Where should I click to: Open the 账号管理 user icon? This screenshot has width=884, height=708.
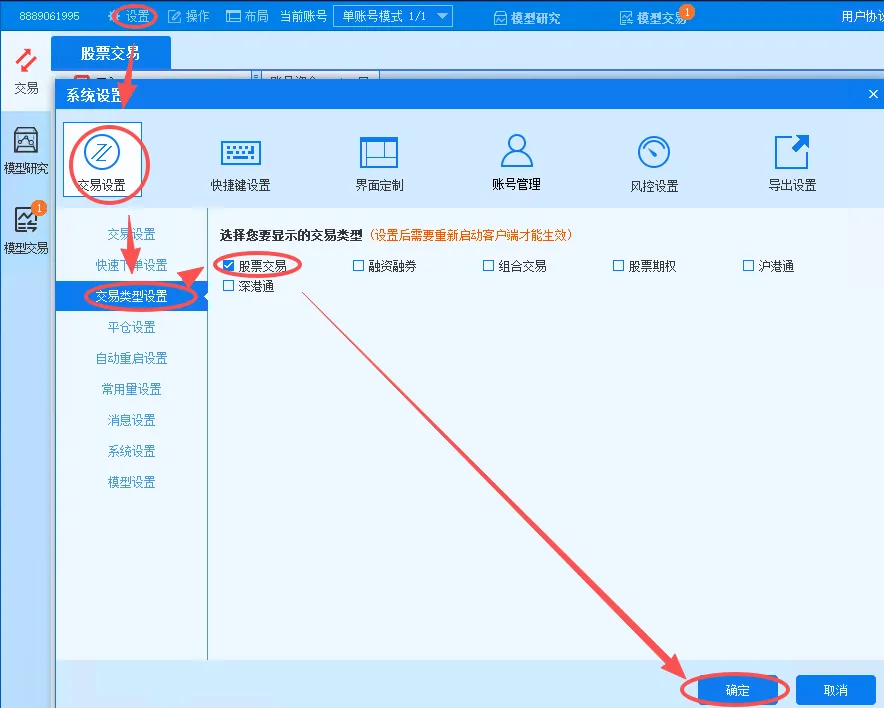[516, 160]
